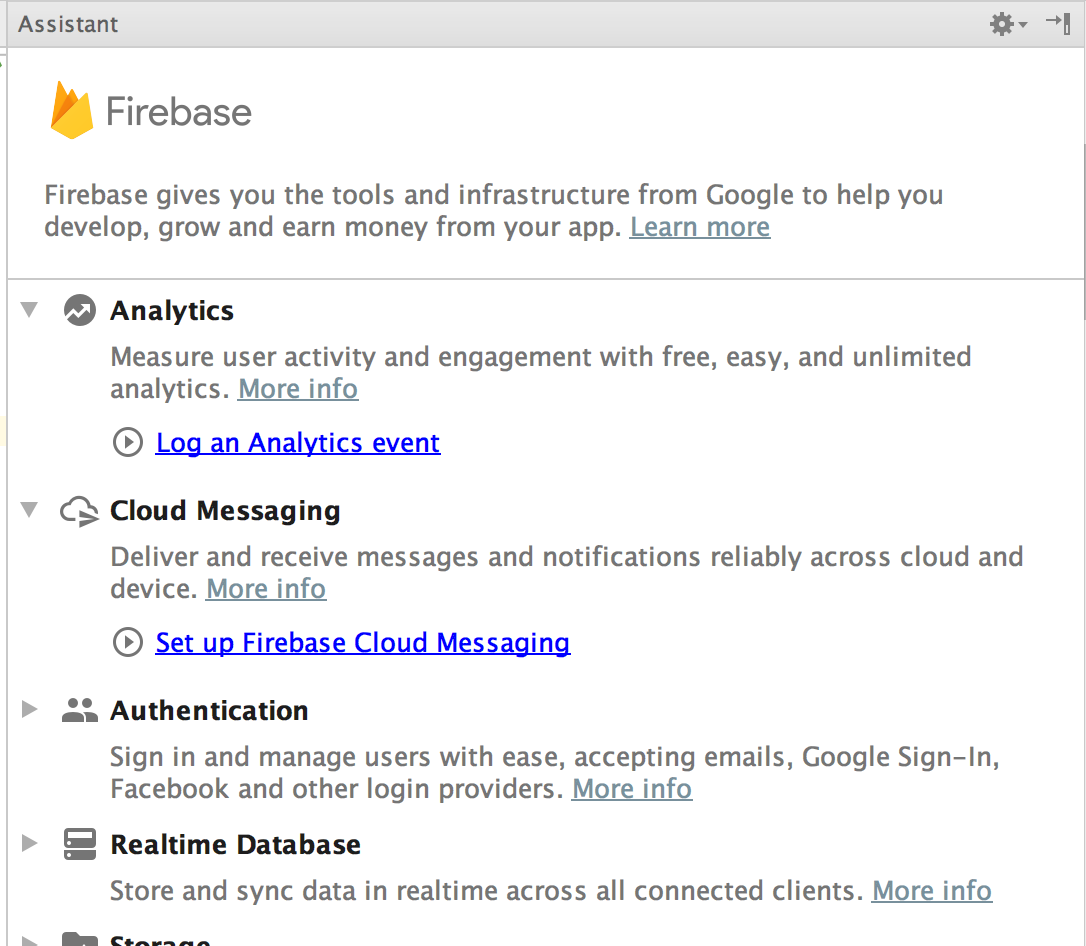
Task: Open More info link for Authentication
Action: [632, 789]
